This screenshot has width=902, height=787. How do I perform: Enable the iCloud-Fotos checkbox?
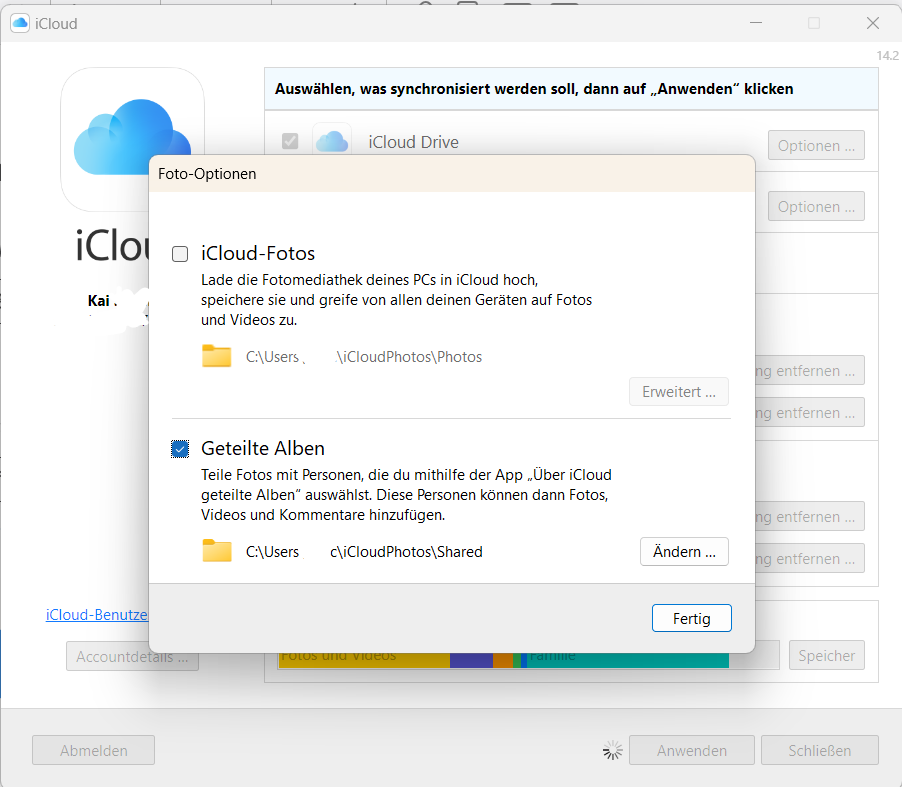point(180,254)
